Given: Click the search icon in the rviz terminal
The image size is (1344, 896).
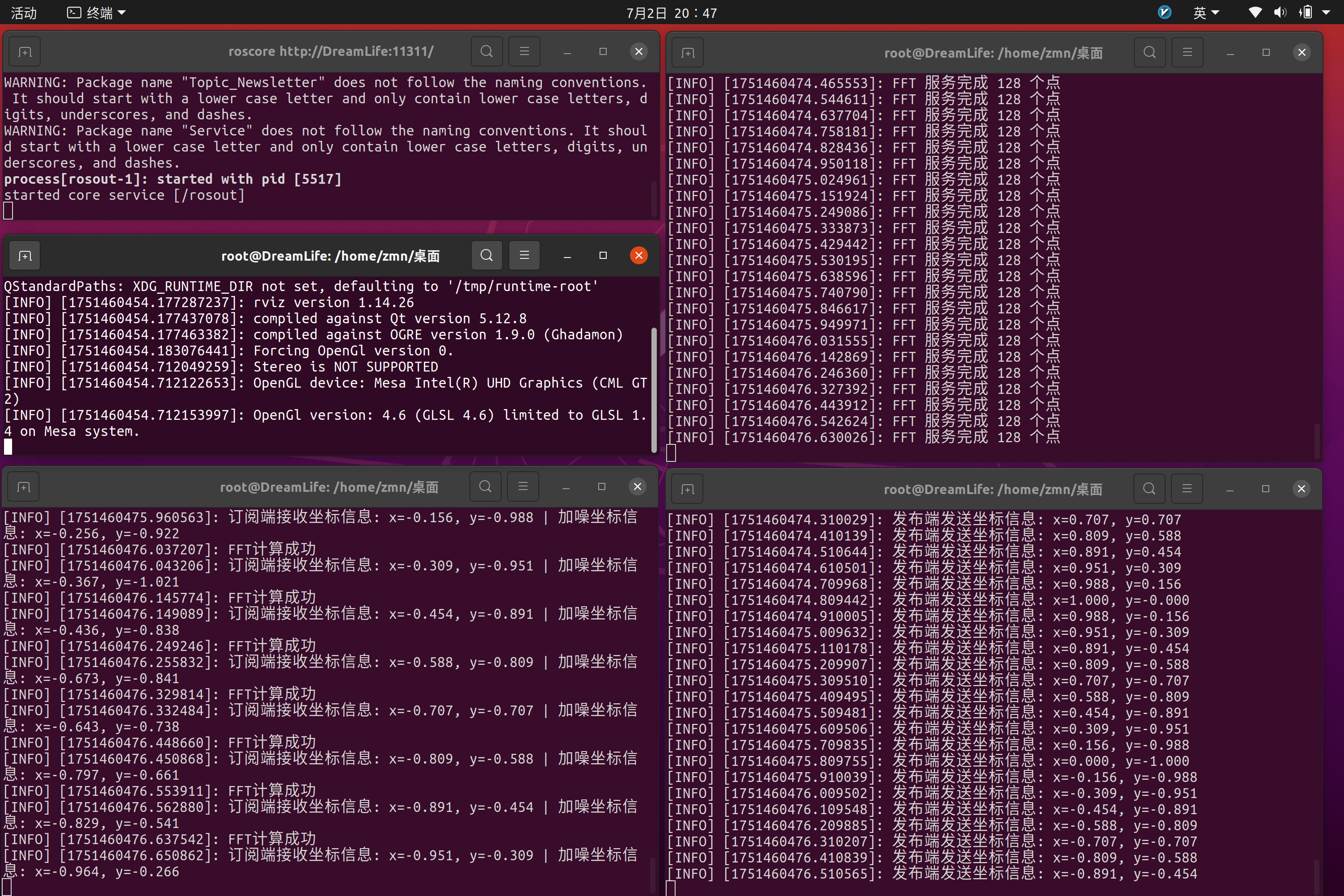Looking at the screenshot, I should pos(486,255).
